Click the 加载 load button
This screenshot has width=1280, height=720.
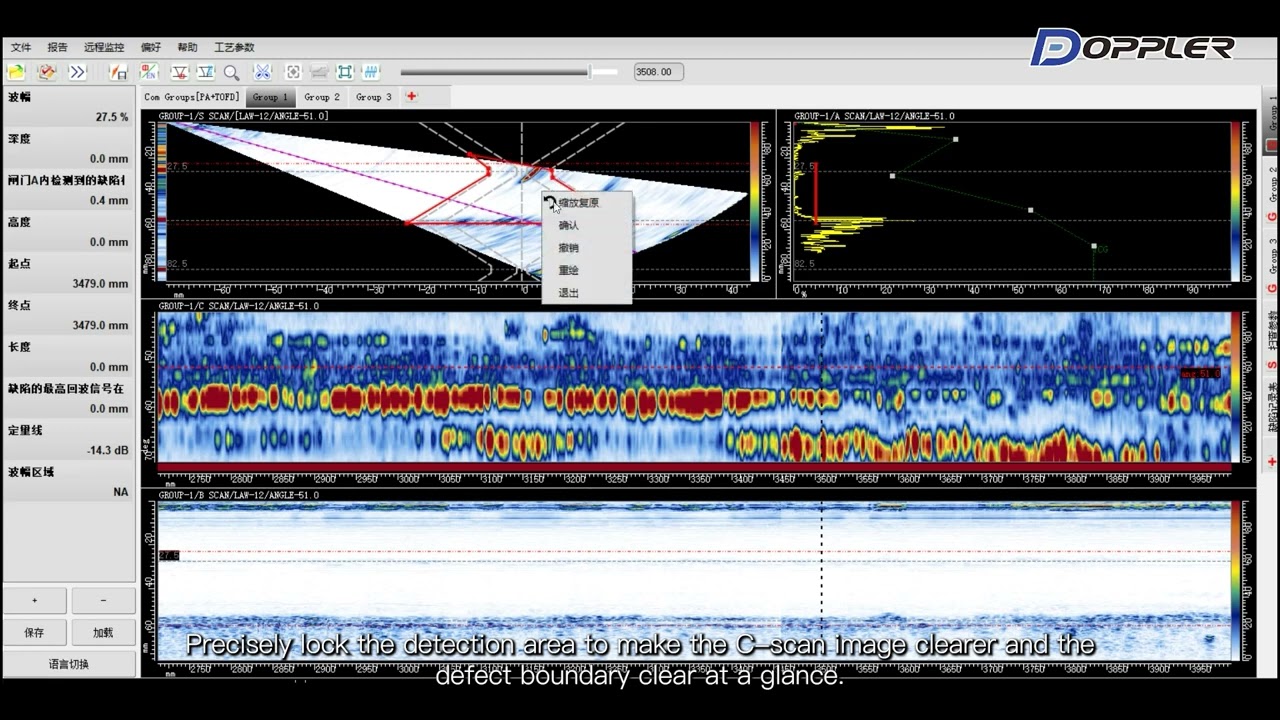click(103, 632)
